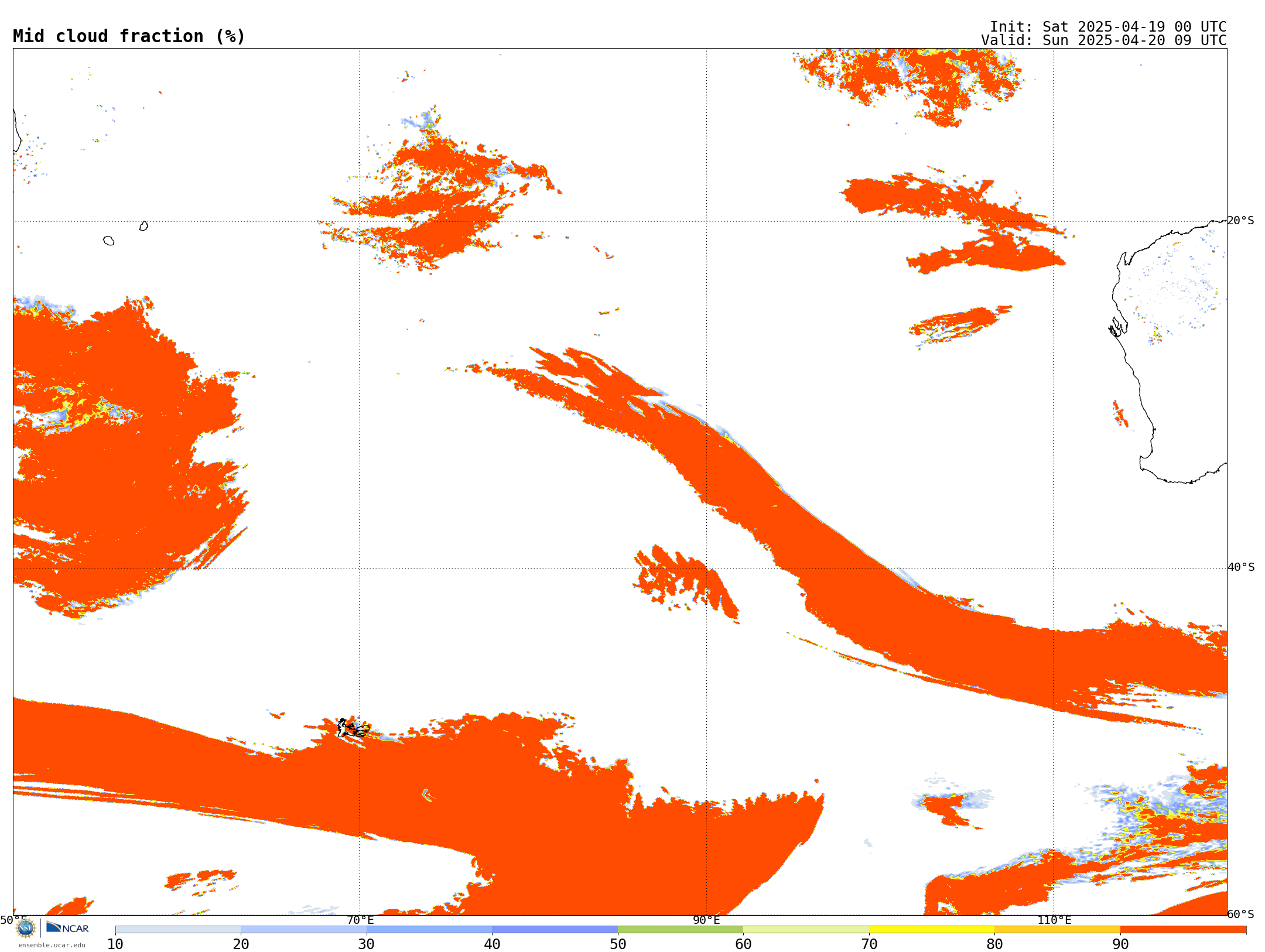Click the 60°S latitude label
The width and height of the screenshot is (1265, 952).
pyautogui.click(x=1241, y=914)
